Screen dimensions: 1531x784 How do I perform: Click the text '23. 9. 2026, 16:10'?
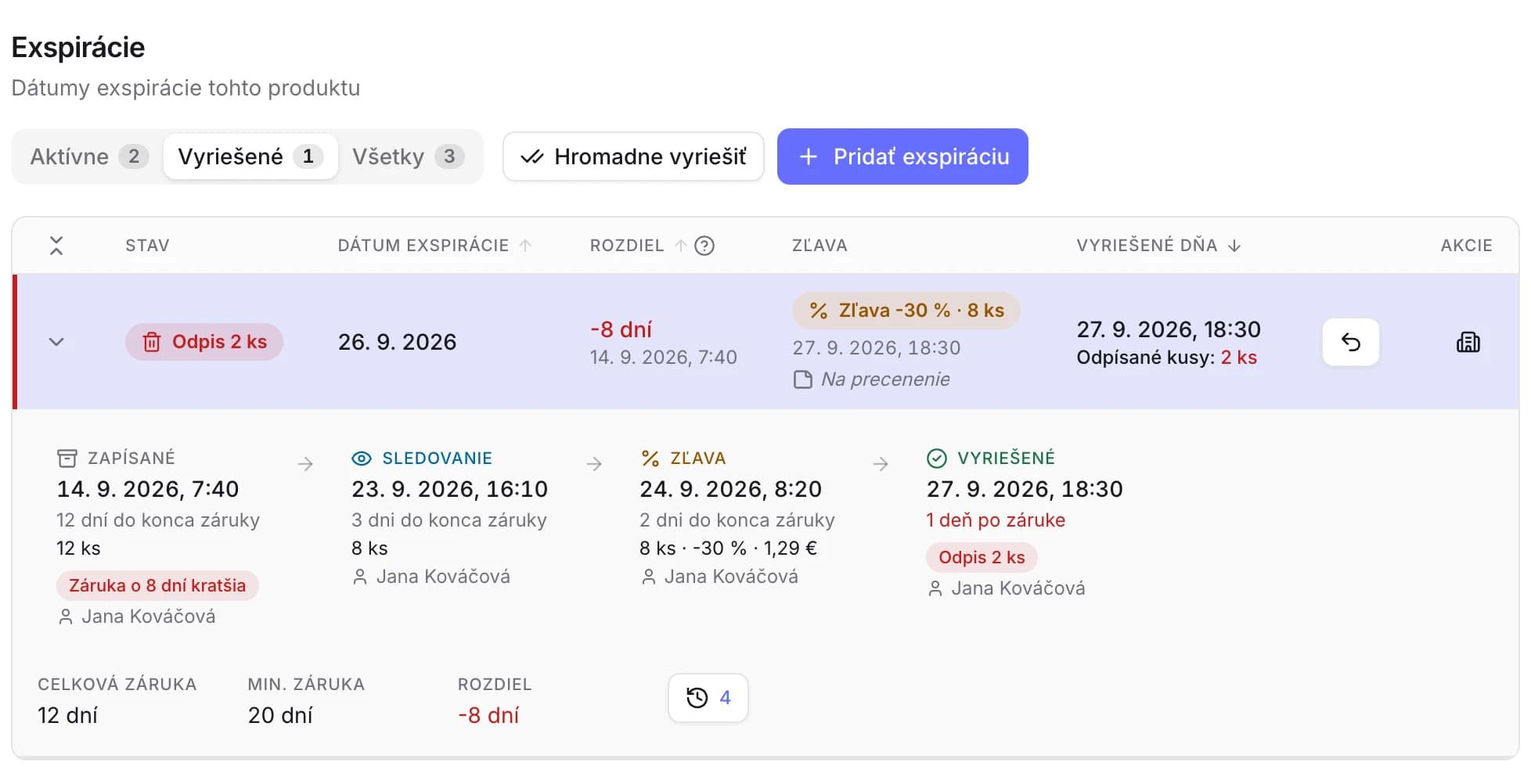(x=449, y=489)
